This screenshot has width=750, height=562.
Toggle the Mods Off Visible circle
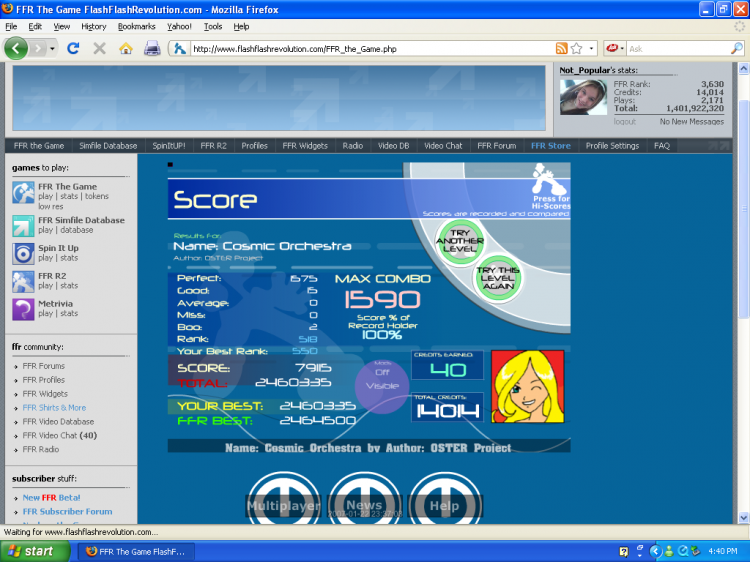tap(384, 386)
